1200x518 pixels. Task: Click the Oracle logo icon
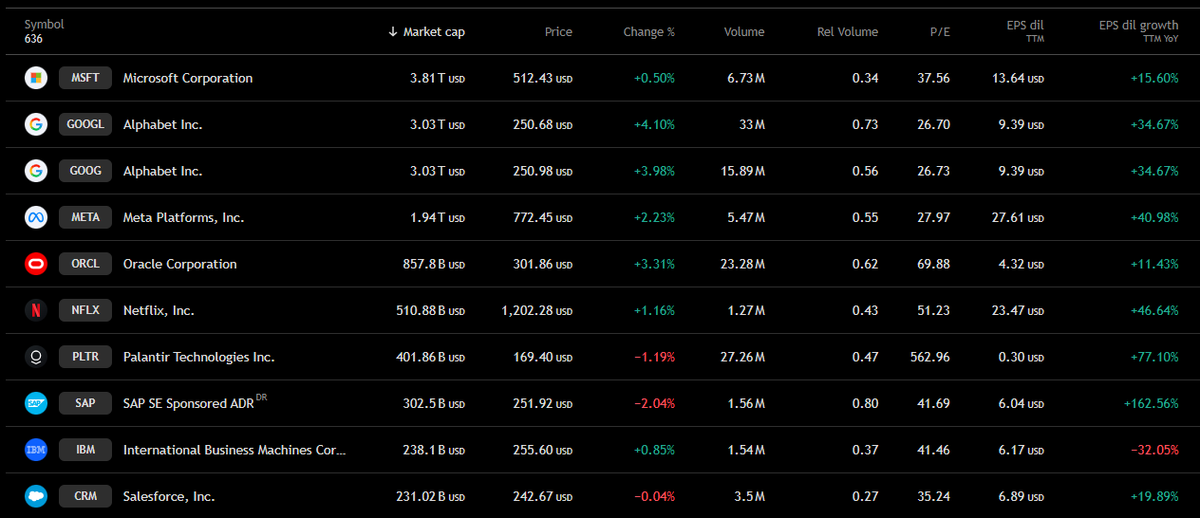(x=36, y=264)
